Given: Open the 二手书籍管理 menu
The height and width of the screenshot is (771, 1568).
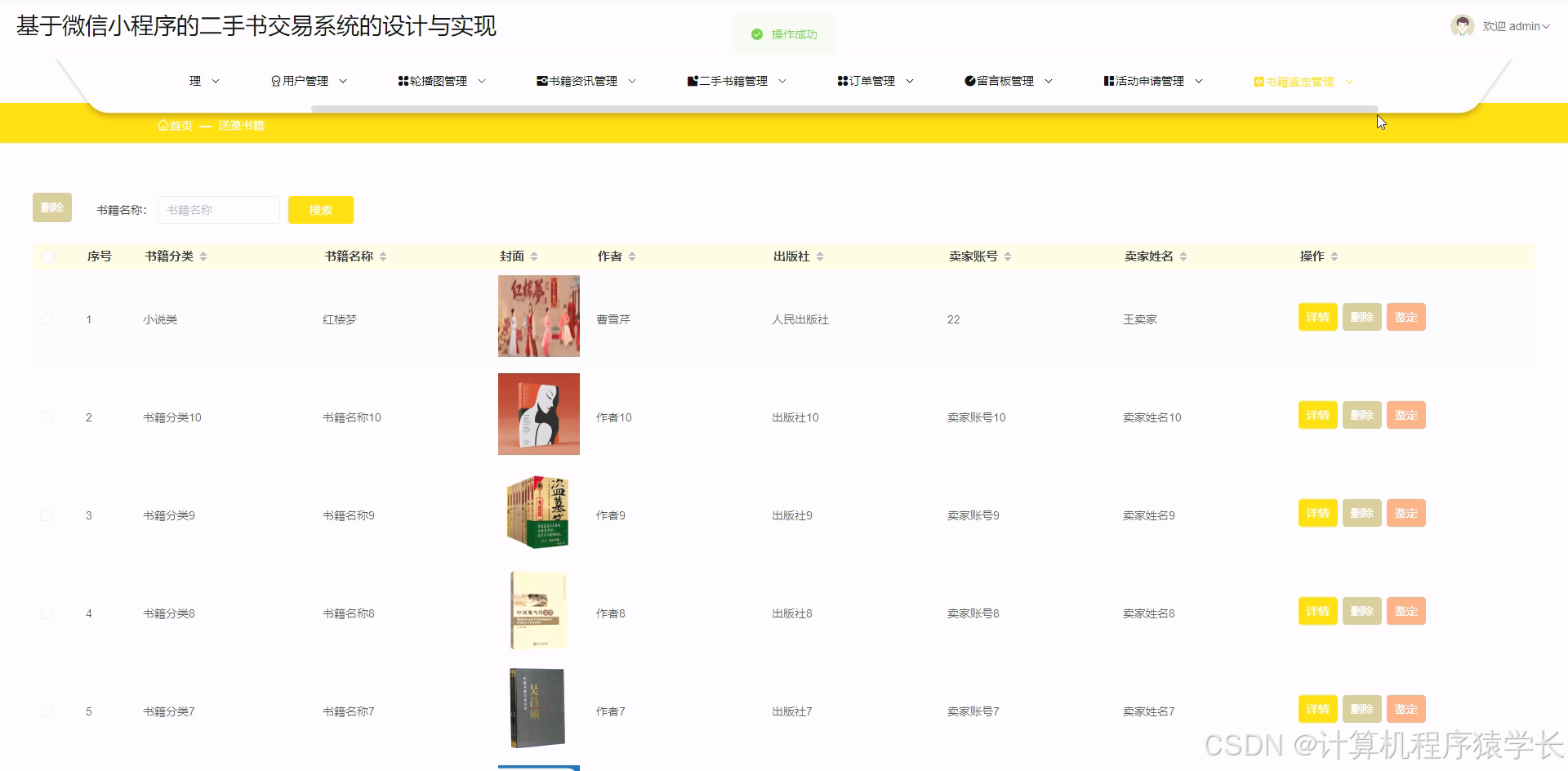Looking at the screenshot, I should point(733,81).
